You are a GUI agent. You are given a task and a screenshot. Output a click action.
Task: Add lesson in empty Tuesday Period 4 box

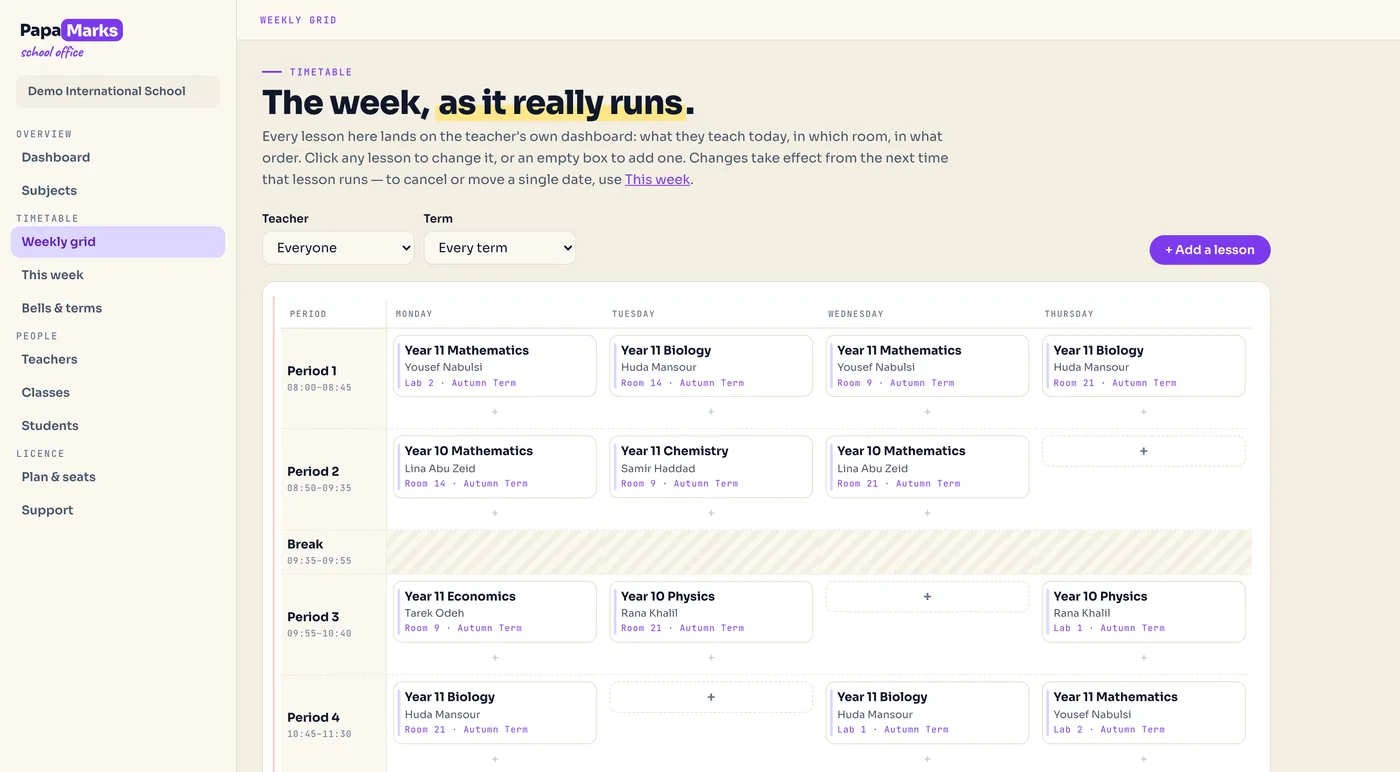click(711, 697)
